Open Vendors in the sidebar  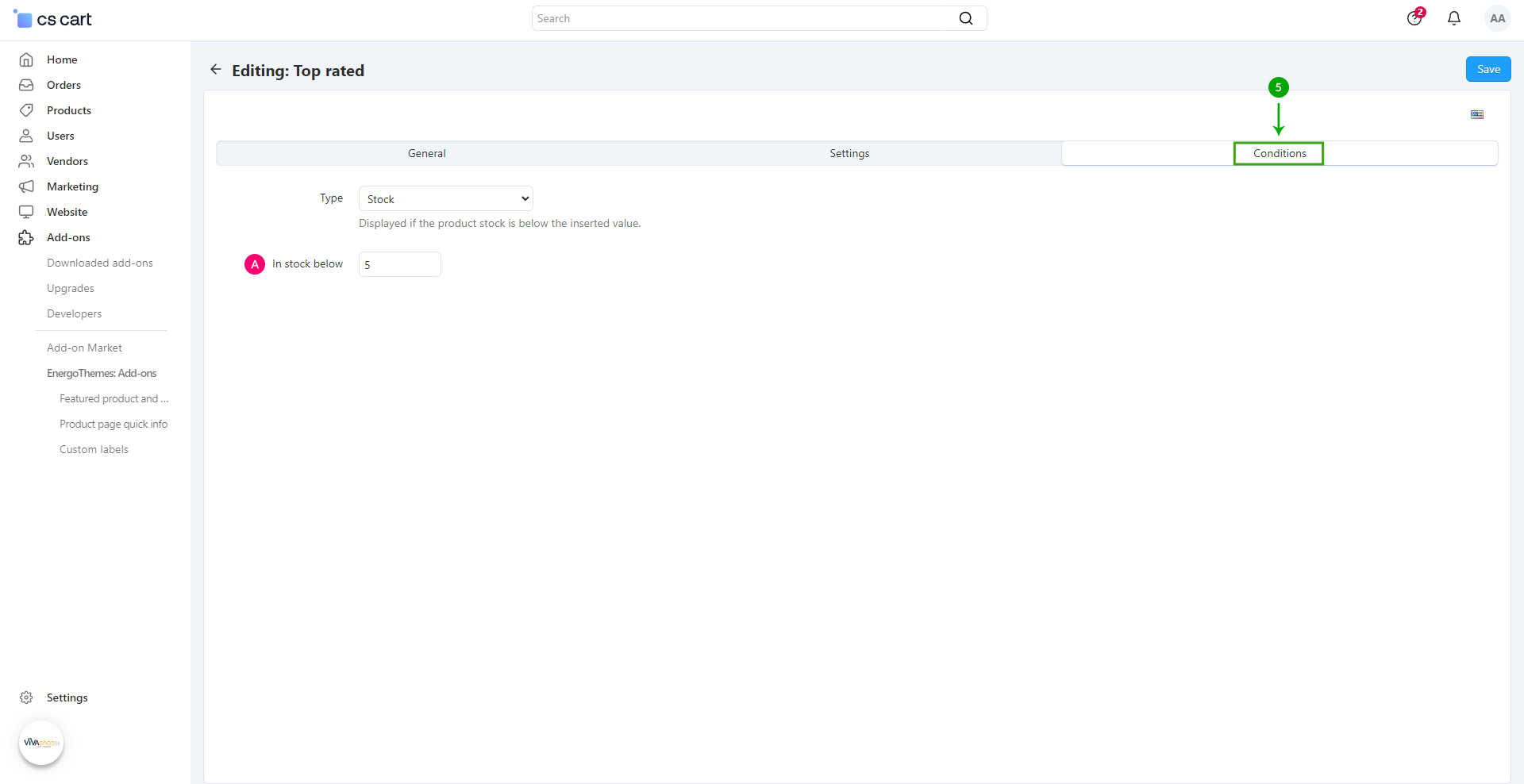coord(67,161)
